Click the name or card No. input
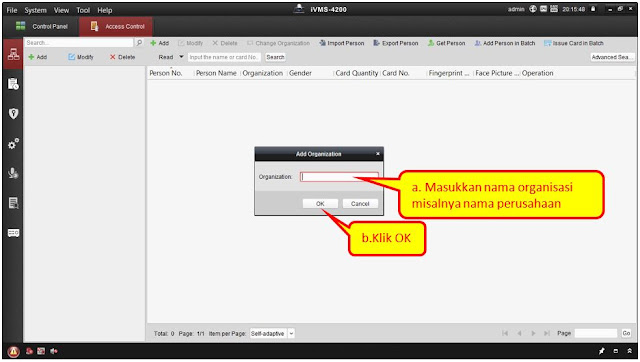640x362 pixels. click(224, 57)
